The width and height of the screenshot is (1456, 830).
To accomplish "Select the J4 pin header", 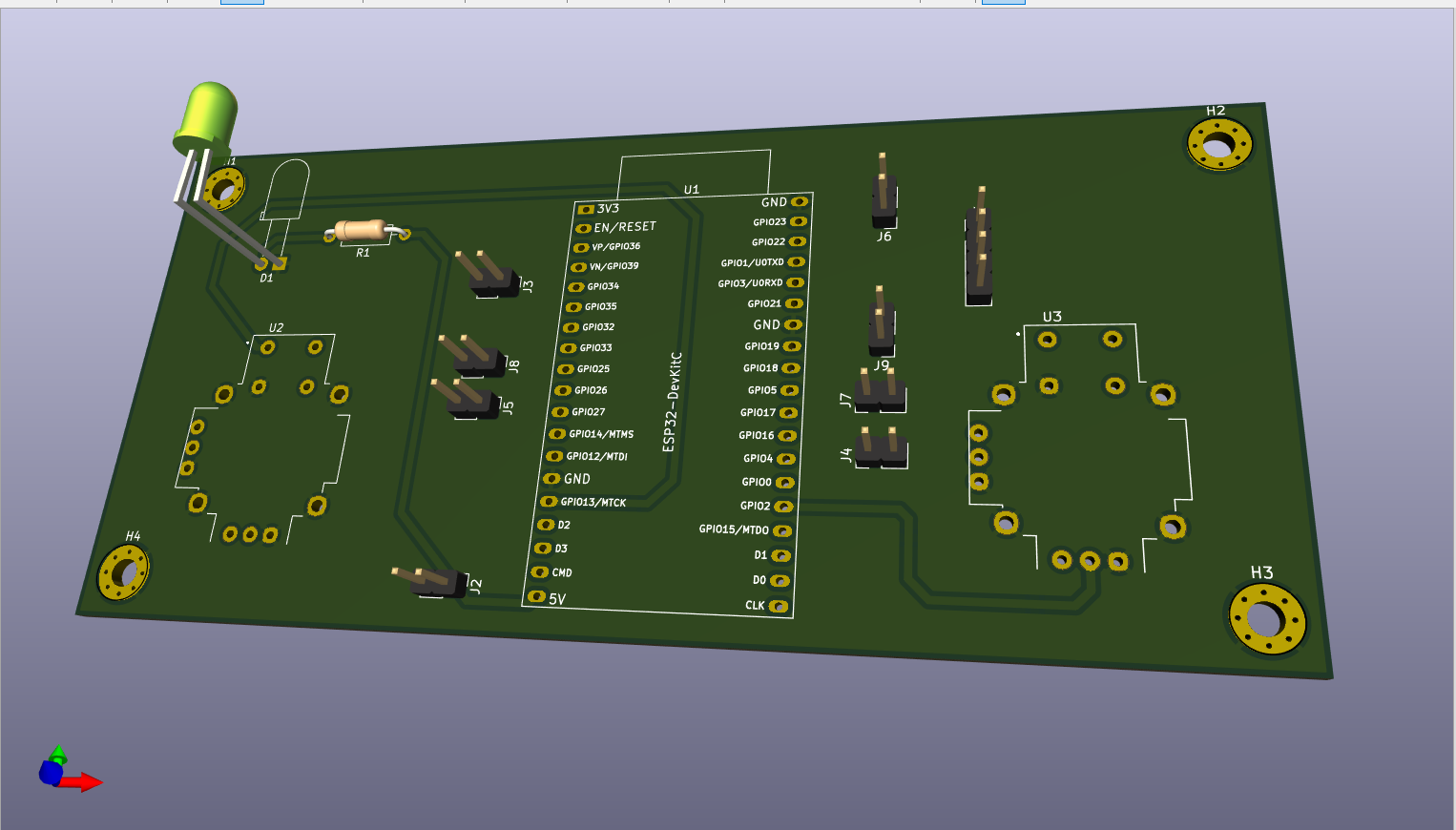I will pyautogui.click(x=882, y=449).
